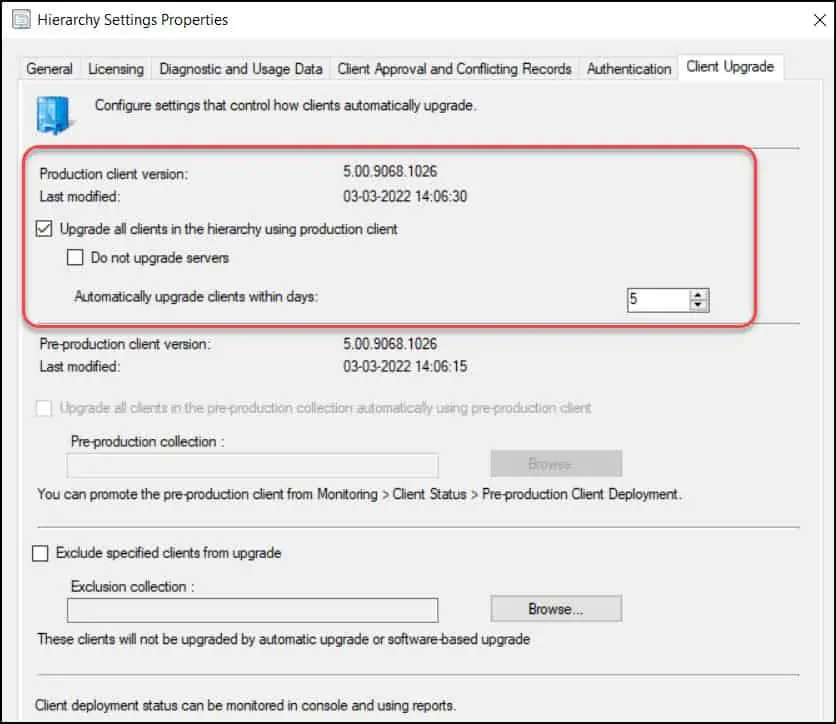Click the blue client upgrade server icon

[55, 115]
